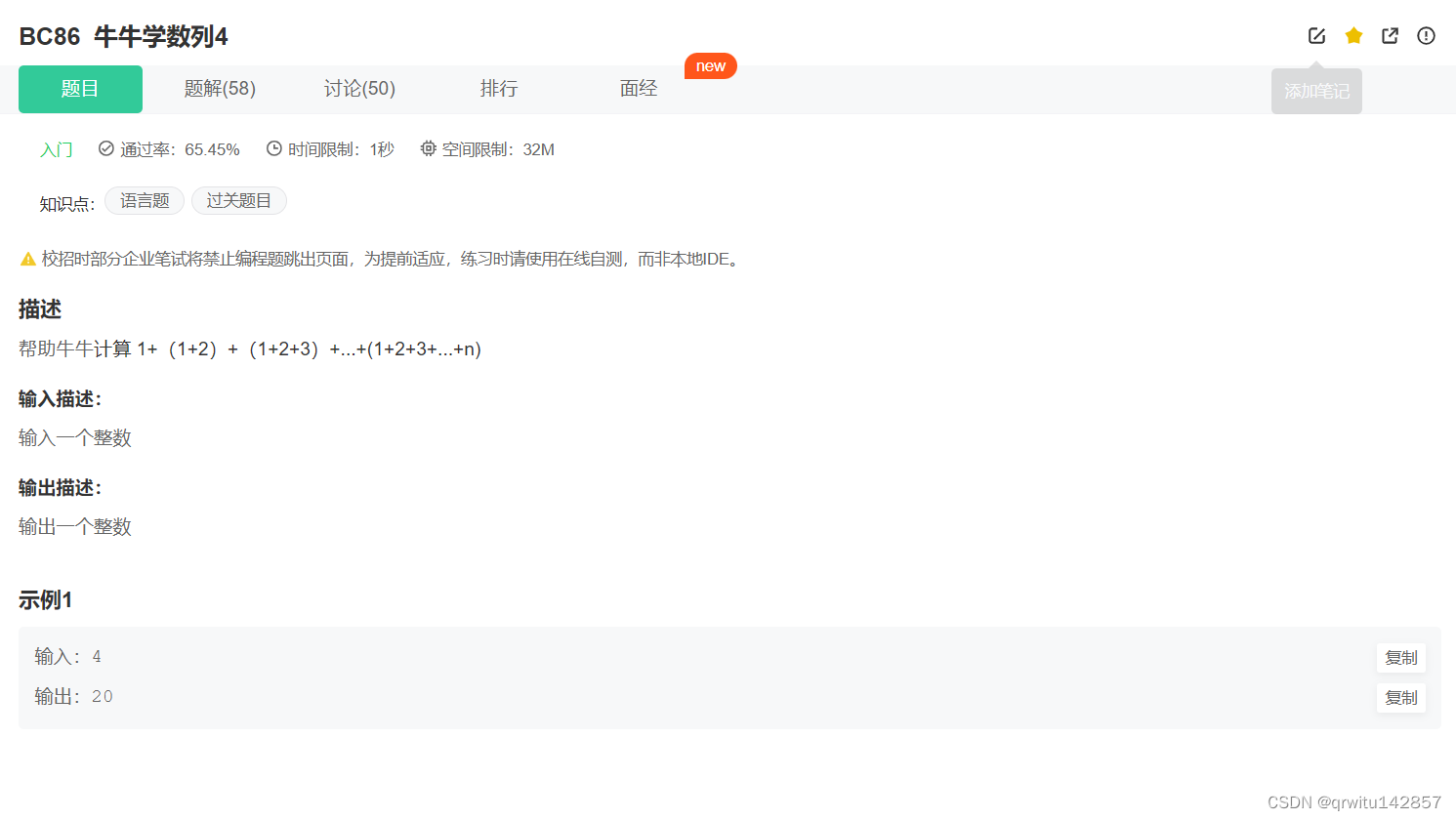Click the 描述 heading
The width and height of the screenshot is (1456, 820).
click(x=40, y=309)
